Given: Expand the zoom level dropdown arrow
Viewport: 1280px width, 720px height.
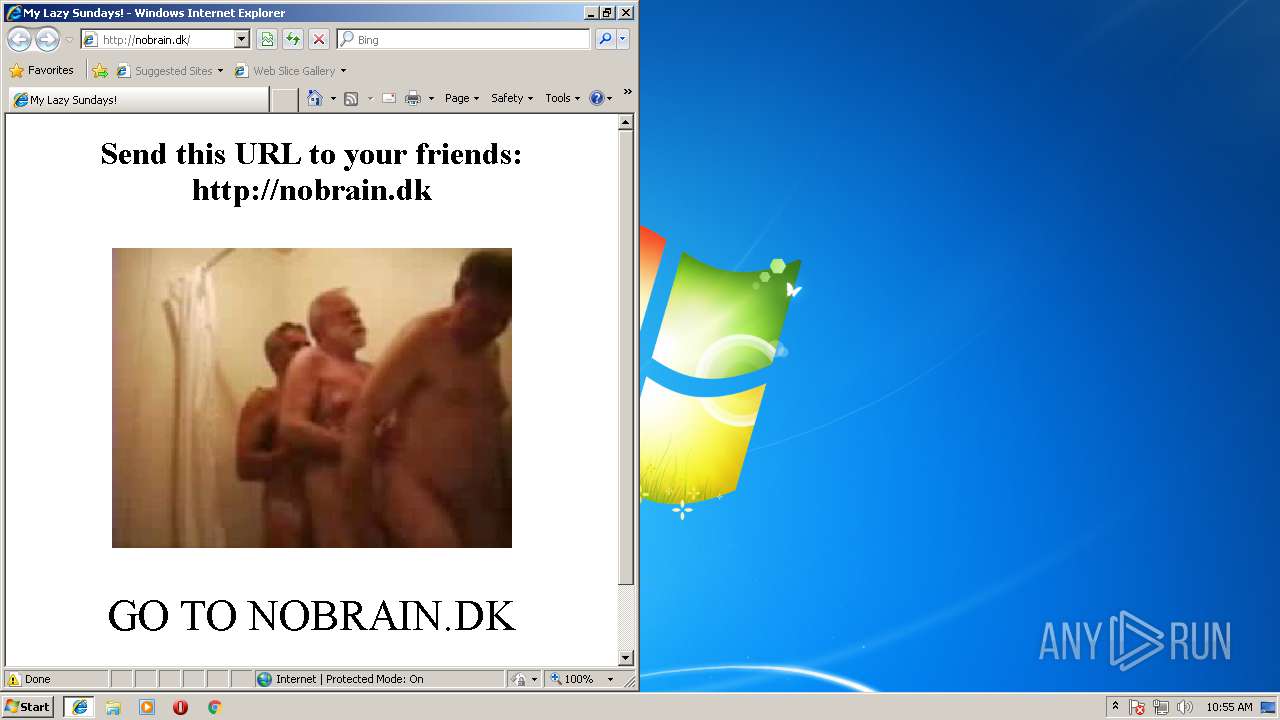Looking at the screenshot, I should (x=610, y=679).
